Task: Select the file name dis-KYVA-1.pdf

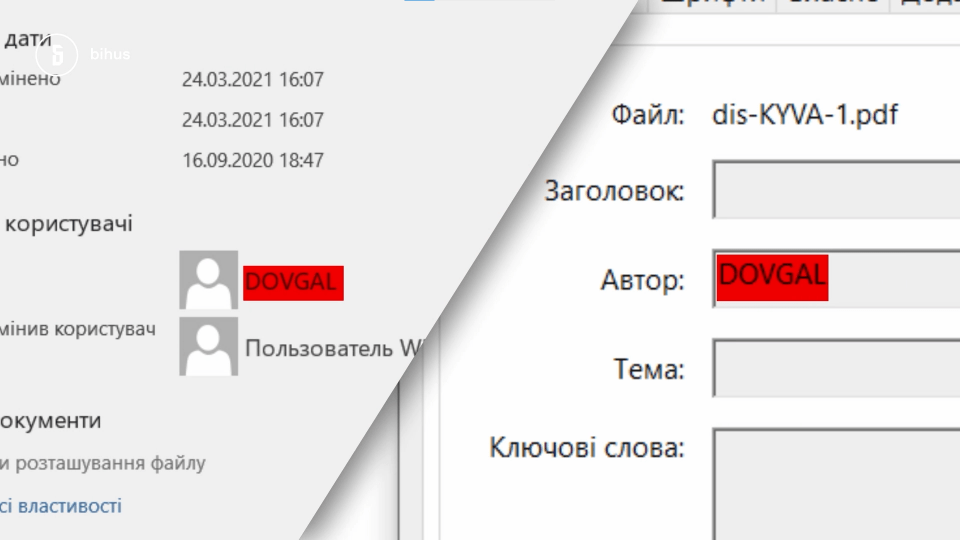Action: coord(804,115)
